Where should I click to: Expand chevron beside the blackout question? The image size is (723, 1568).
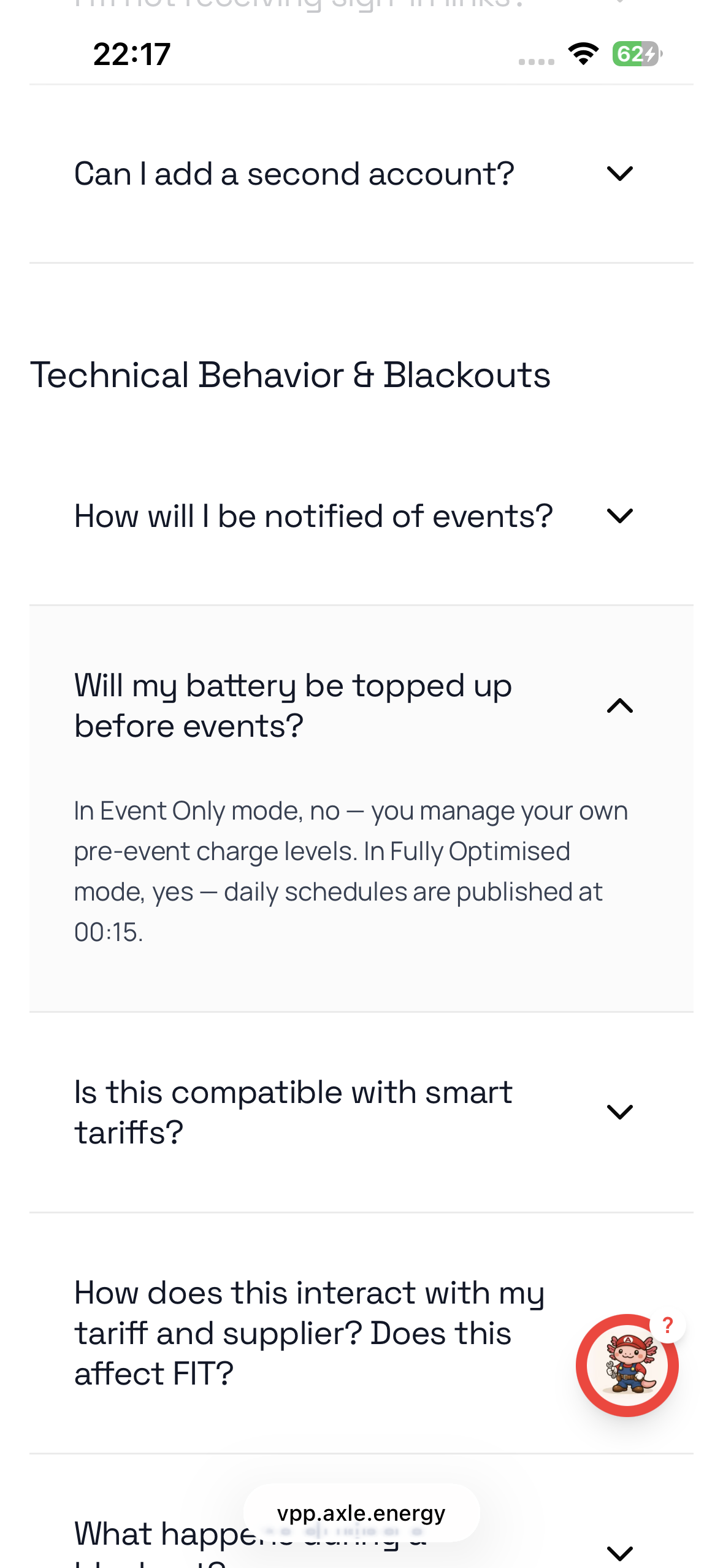pyautogui.click(x=619, y=1553)
